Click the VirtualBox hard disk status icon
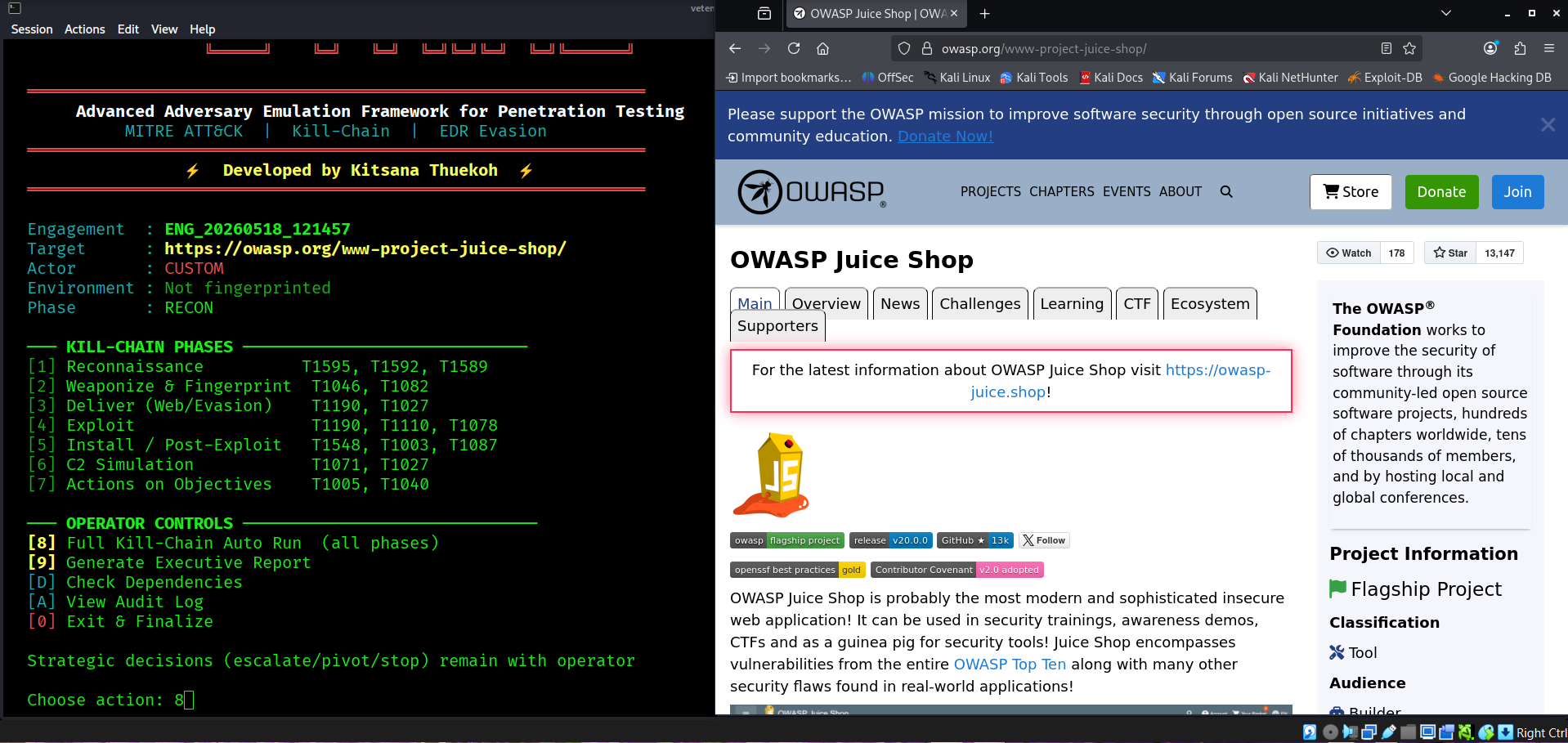This screenshot has height=743, width=1568. coord(1310,732)
